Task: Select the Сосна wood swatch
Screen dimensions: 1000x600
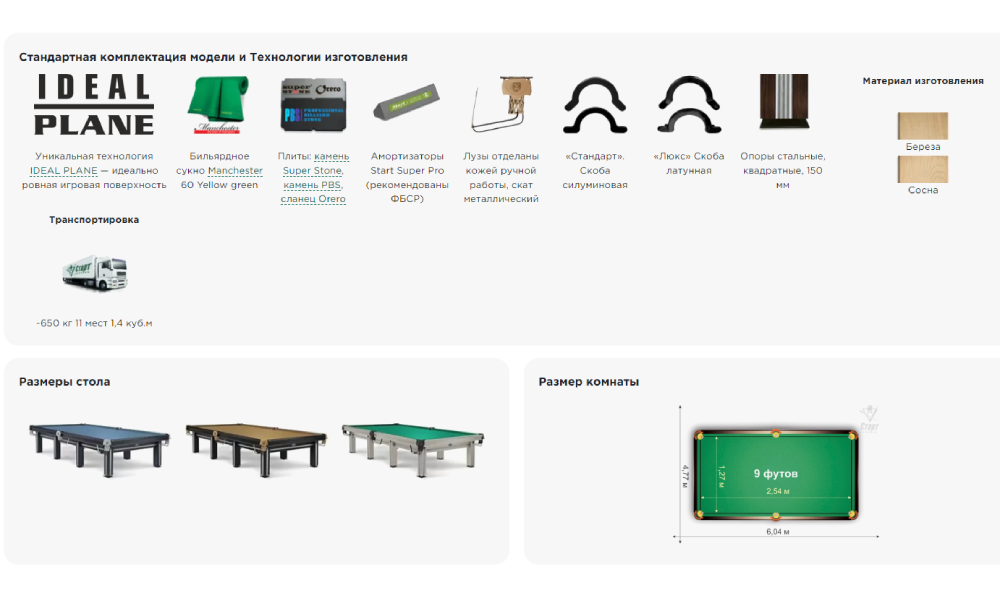Action: (922, 169)
